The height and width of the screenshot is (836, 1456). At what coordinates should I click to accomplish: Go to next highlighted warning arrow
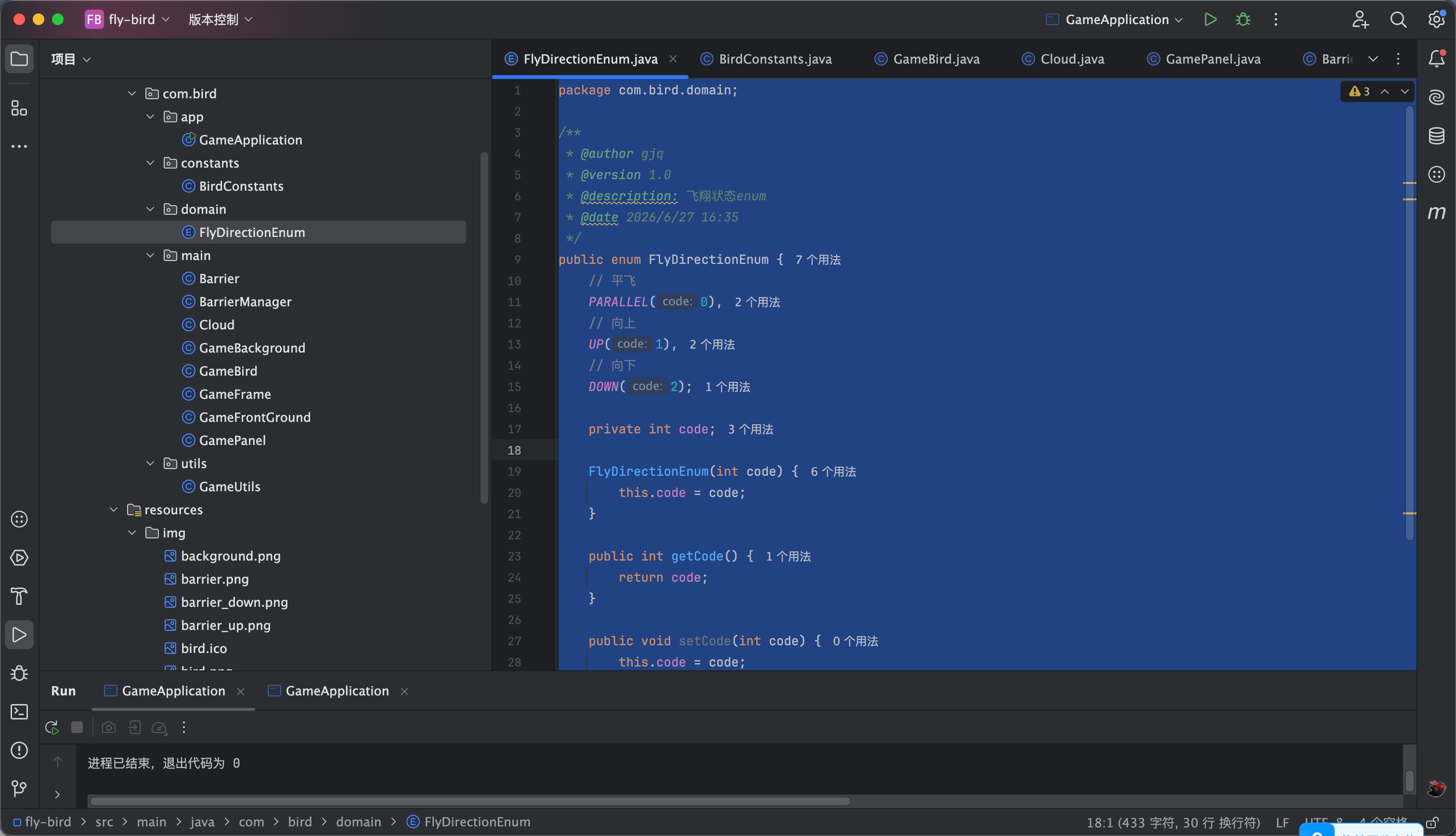tap(1405, 91)
